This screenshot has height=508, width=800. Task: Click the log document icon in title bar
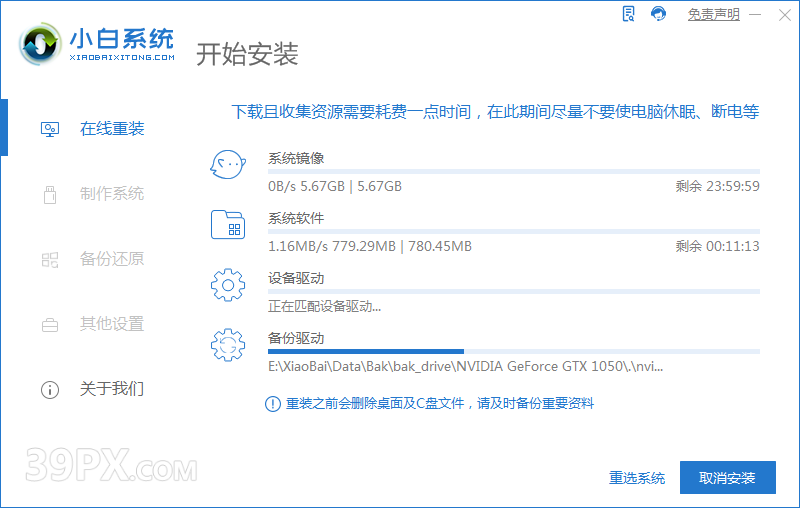coord(628,14)
